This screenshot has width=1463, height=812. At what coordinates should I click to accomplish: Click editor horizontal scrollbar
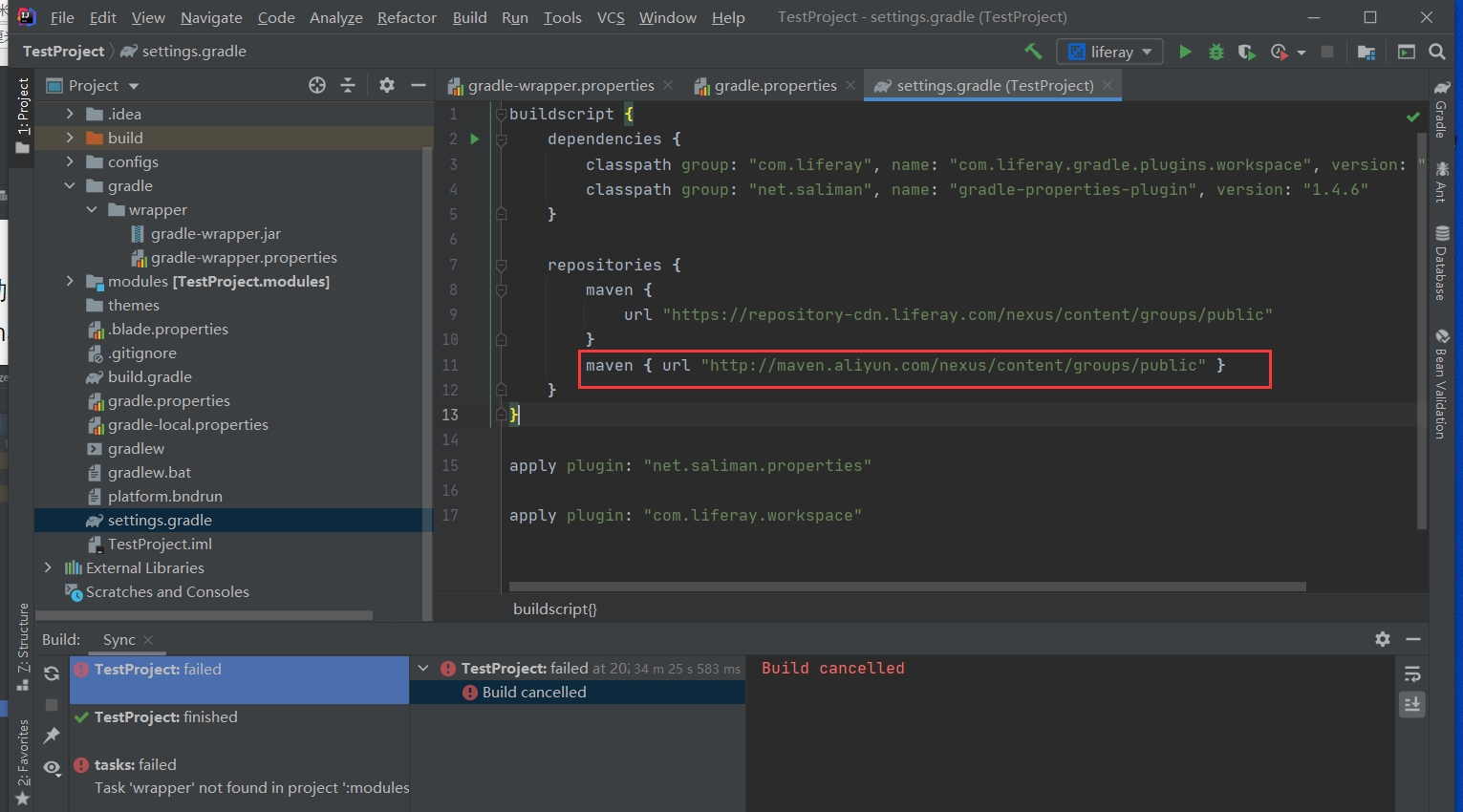pyautogui.click(x=907, y=587)
